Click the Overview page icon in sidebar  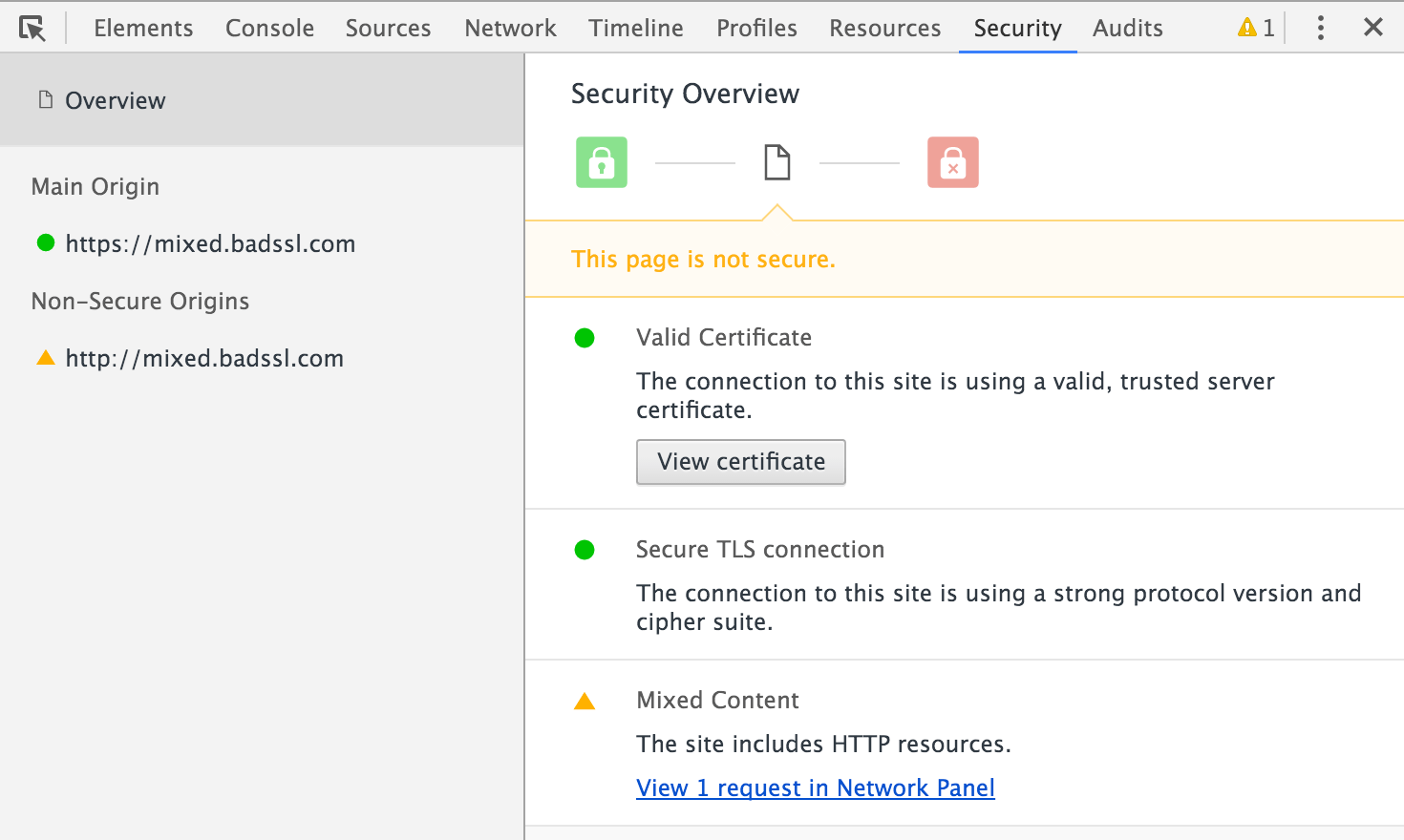pos(45,99)
